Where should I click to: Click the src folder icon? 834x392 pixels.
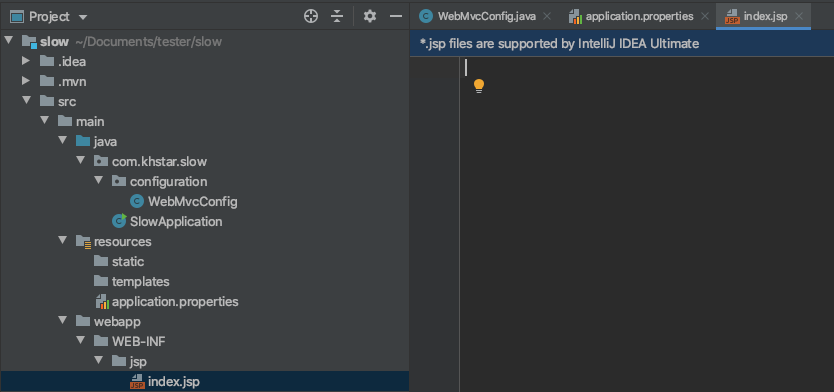click(x=47, y=101)
